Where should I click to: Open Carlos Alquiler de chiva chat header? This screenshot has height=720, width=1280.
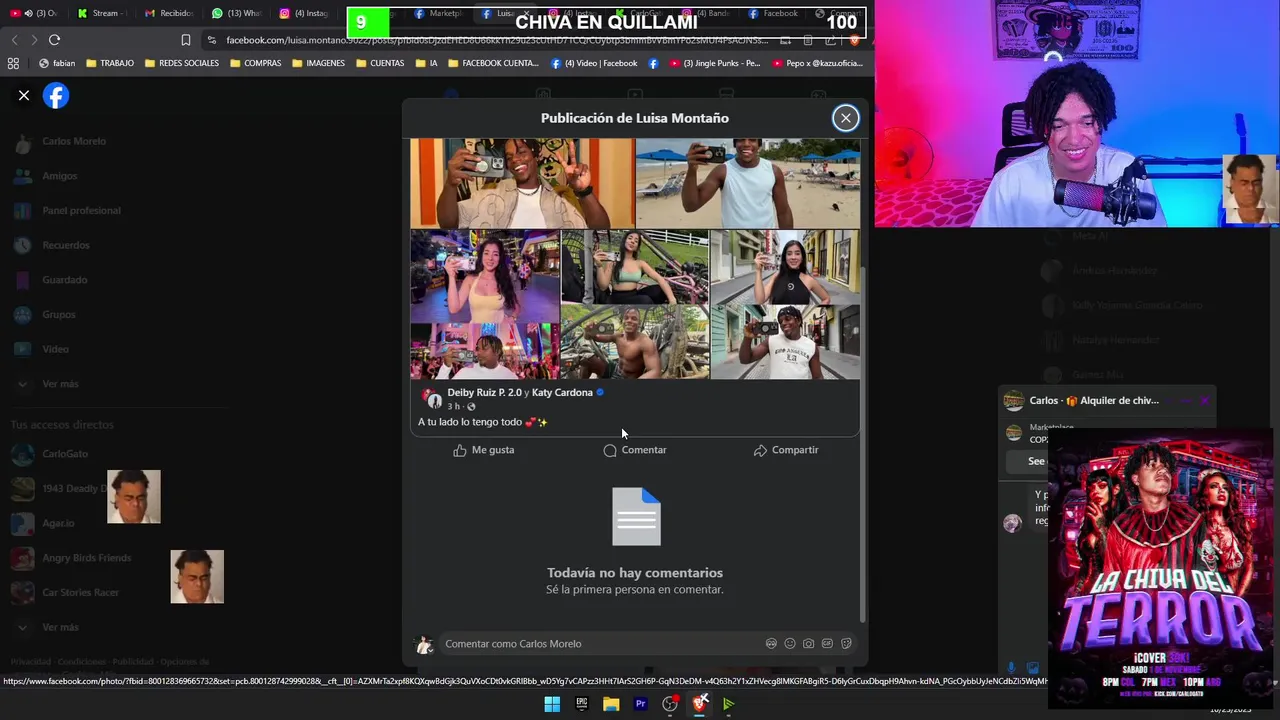1082,401
